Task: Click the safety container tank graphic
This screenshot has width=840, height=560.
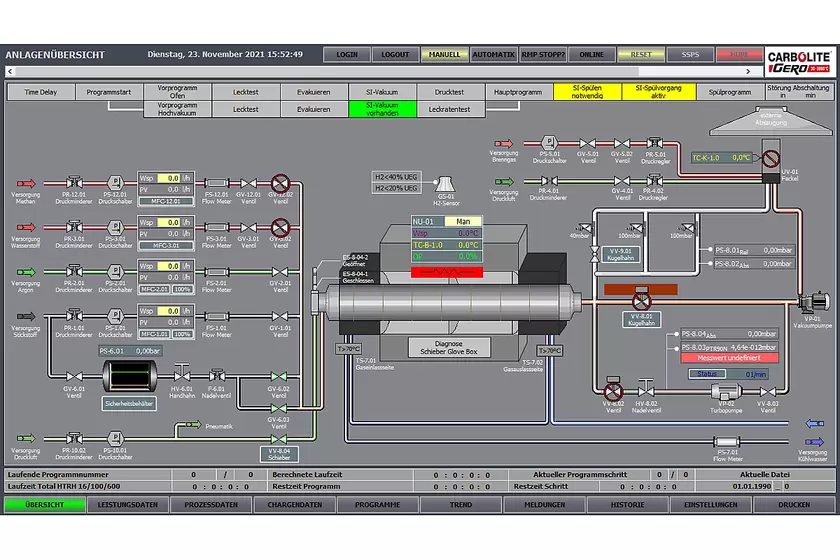Action: pyautogui.click(x=130, y=377)
